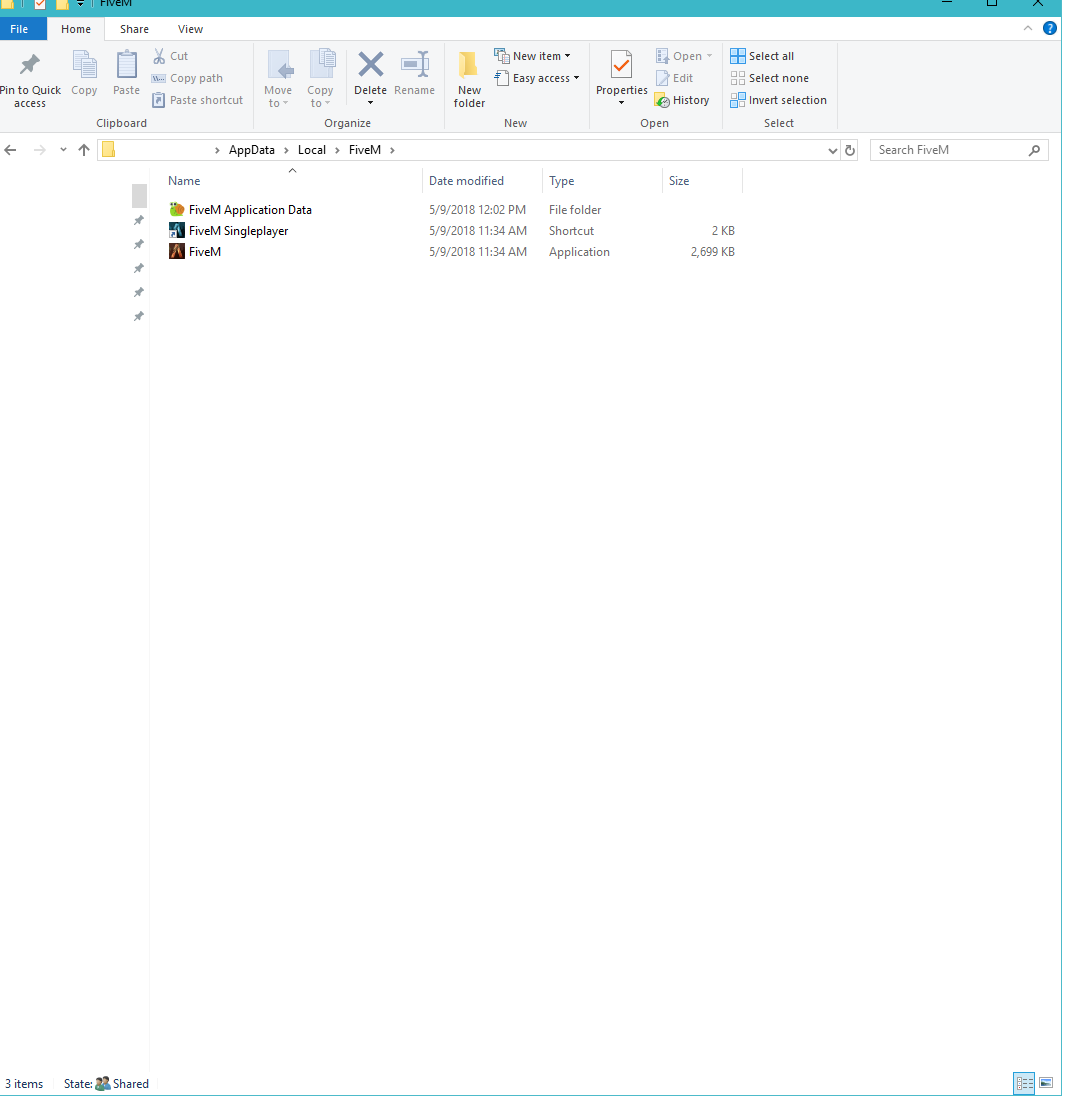Click the Delete X icon
Viewport: 1069px width, 1097px height.
click(x=370, y=64)
